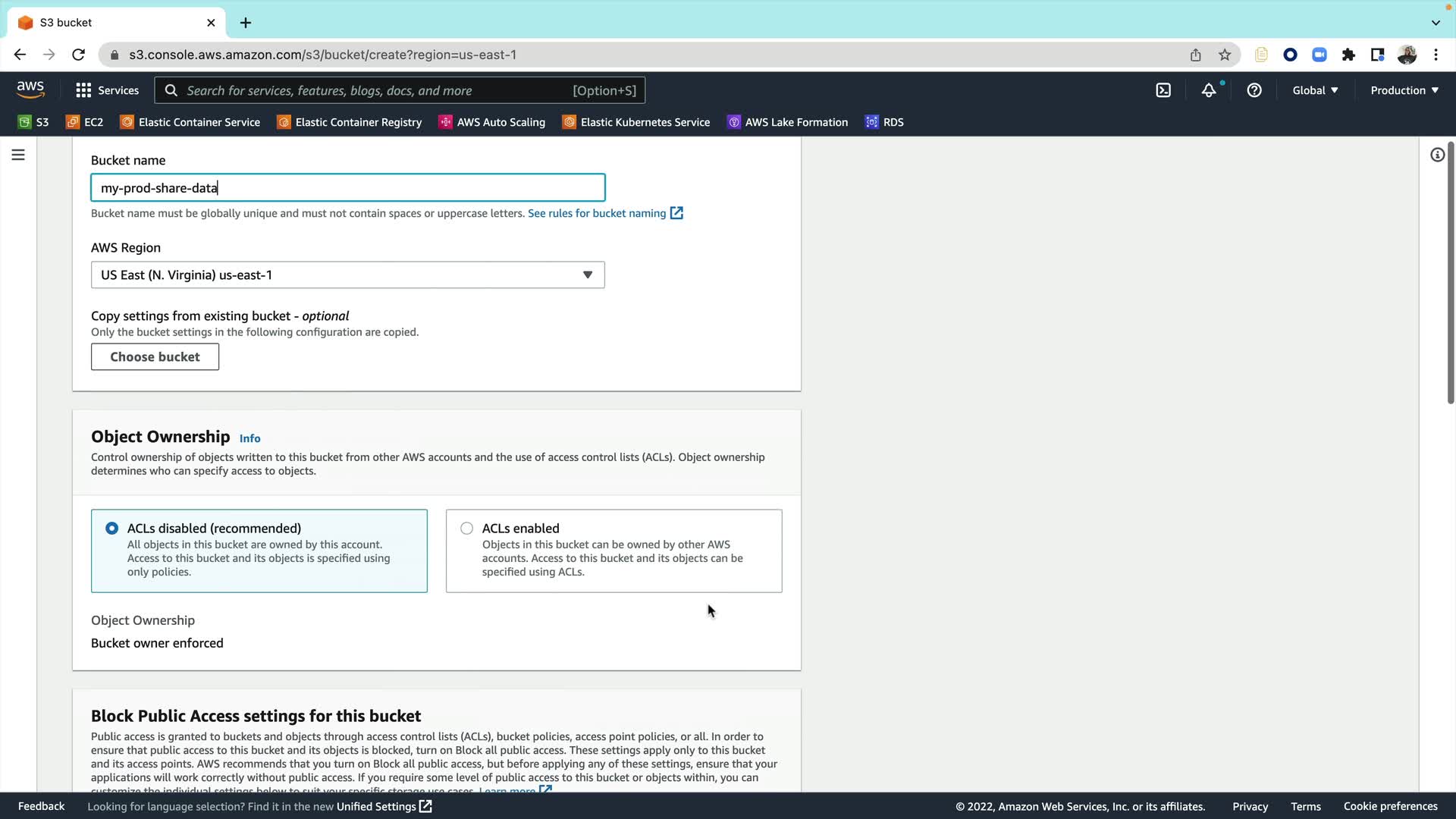Open See rules for bucket naming link
This screenshot has height=819, width=1456.
point(597,213)
